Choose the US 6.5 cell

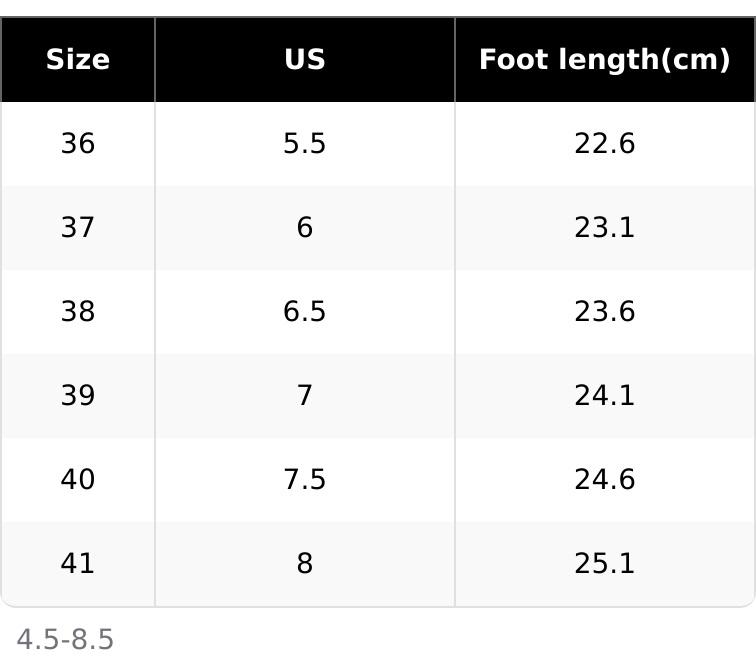[x=304, y=312]
